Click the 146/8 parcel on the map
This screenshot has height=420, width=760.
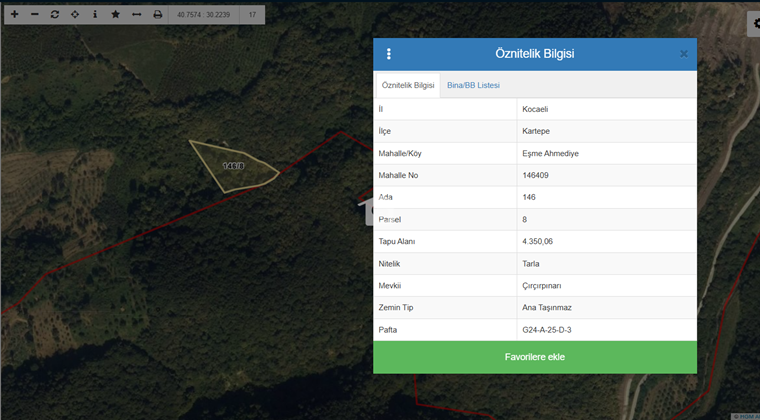(232, 165)
